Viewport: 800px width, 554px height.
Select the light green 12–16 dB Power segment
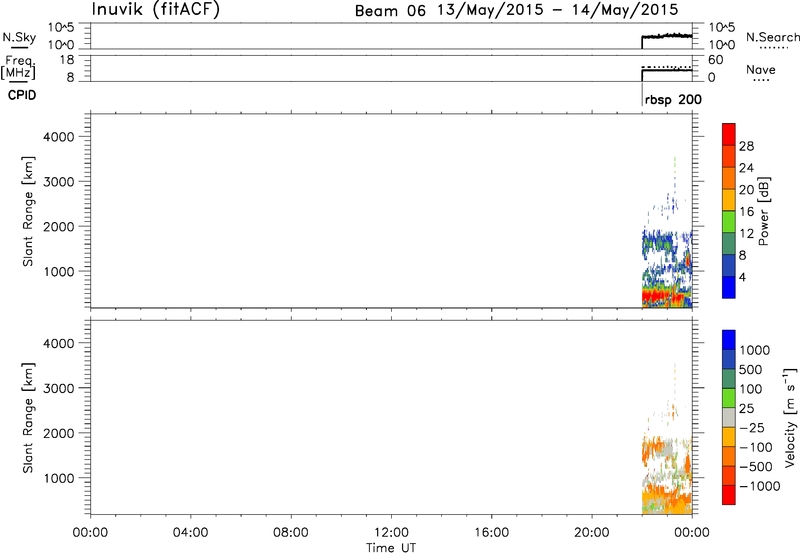729,221
